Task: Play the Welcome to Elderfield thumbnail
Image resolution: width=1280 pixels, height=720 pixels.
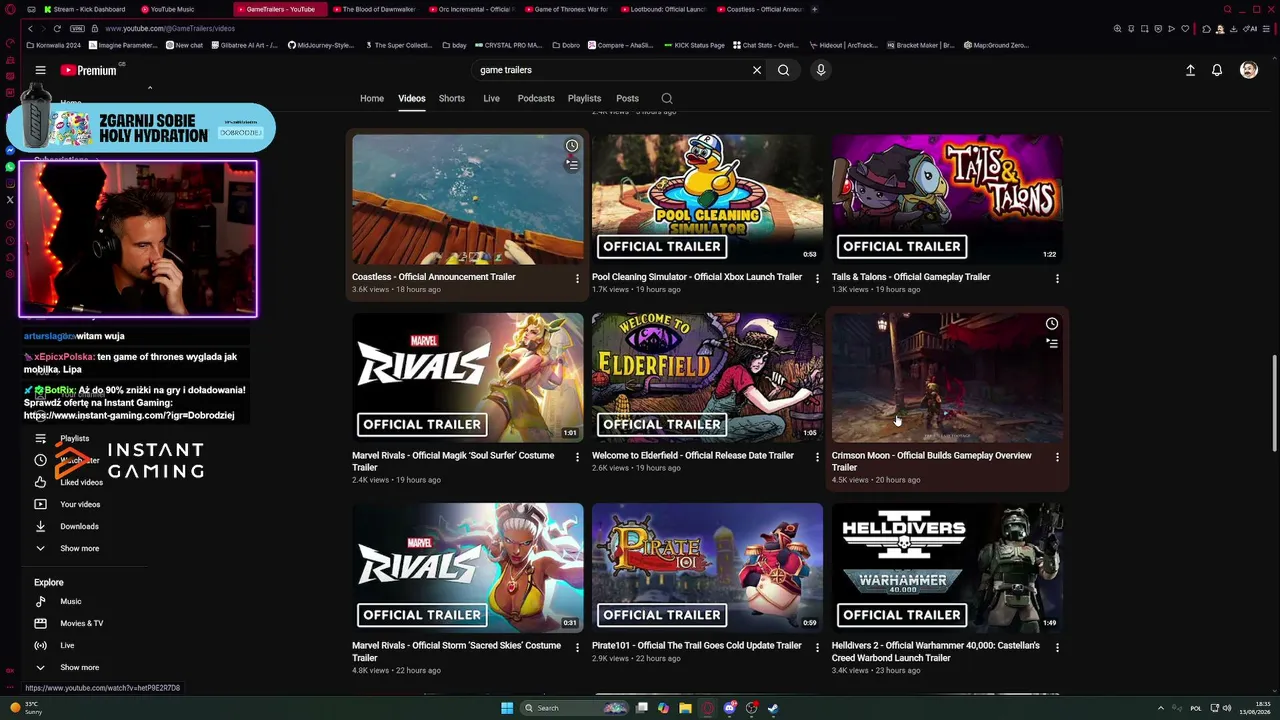Action: coord(707,377)
